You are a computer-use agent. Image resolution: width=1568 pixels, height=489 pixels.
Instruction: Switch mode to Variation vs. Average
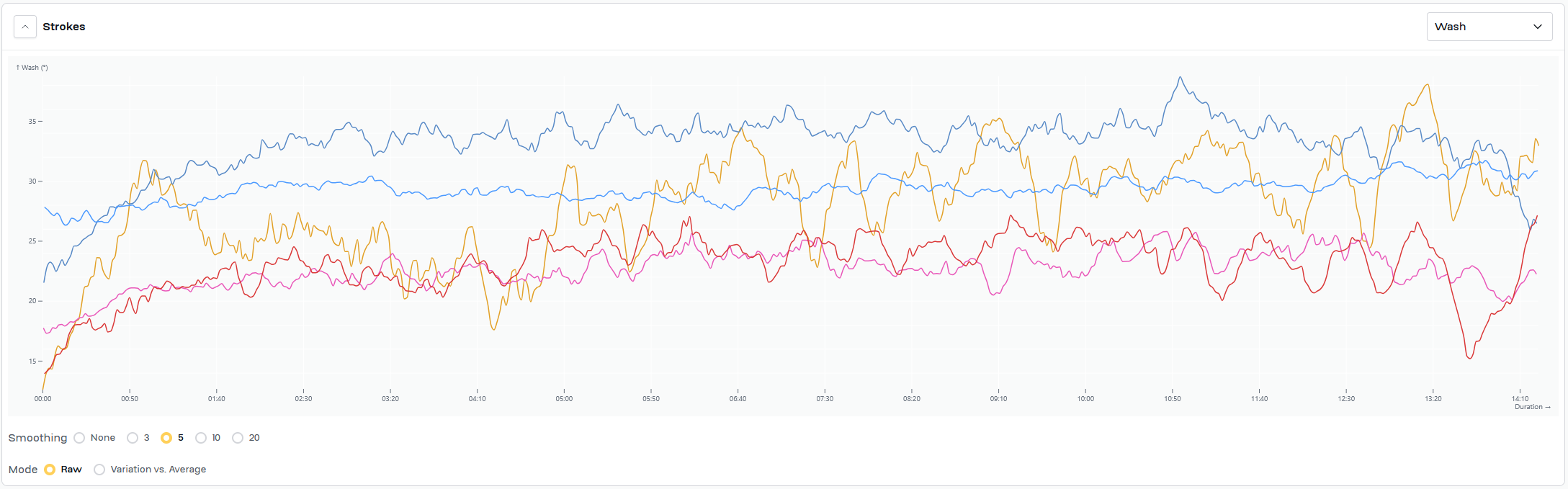pyautogui.click(x=99, y=470)
